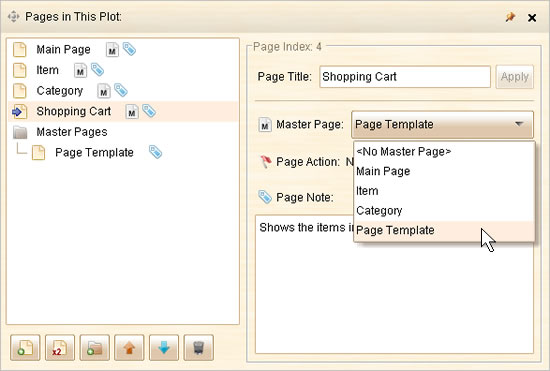Image resolution: width=550 pixels, height=371 pixels.
Task: Click note tag icon beside Shopping Cart
Action: 149,111
